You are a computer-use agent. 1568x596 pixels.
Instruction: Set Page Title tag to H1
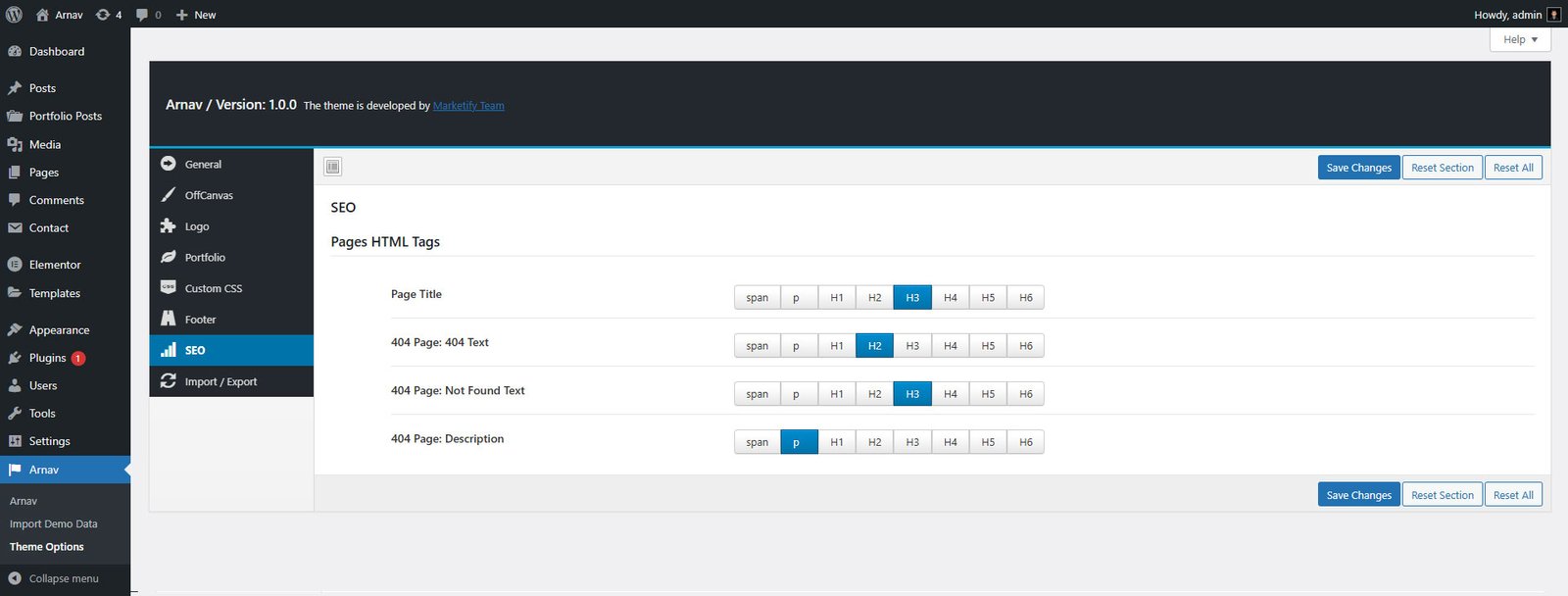click(x=837, y=298)
